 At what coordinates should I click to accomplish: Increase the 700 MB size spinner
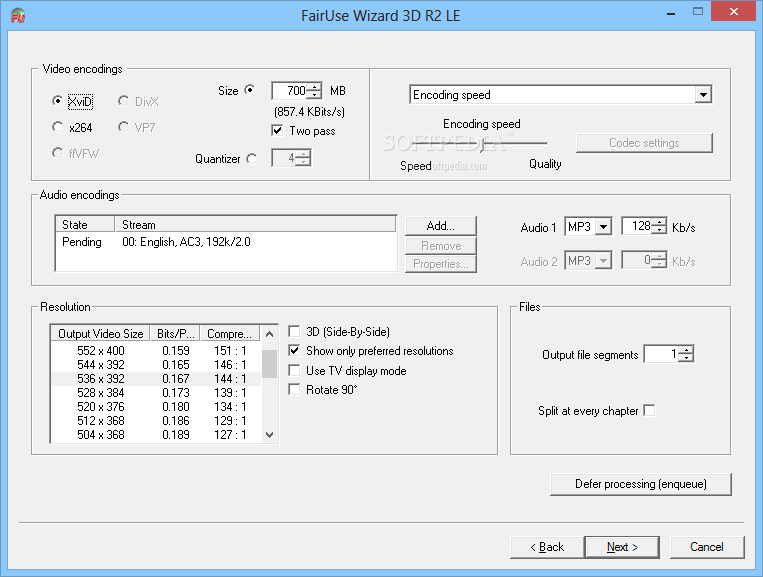[x=315, y=87]
